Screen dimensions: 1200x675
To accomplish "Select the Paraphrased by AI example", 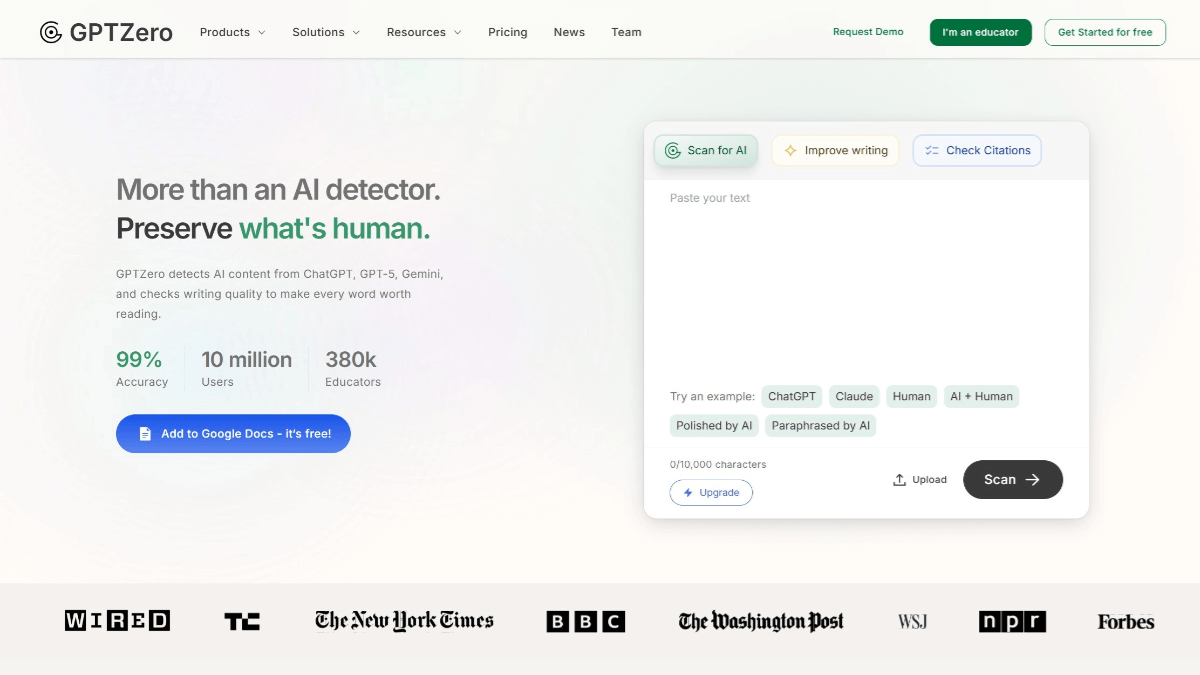I will pyautogui.click(x=821, y=426).
